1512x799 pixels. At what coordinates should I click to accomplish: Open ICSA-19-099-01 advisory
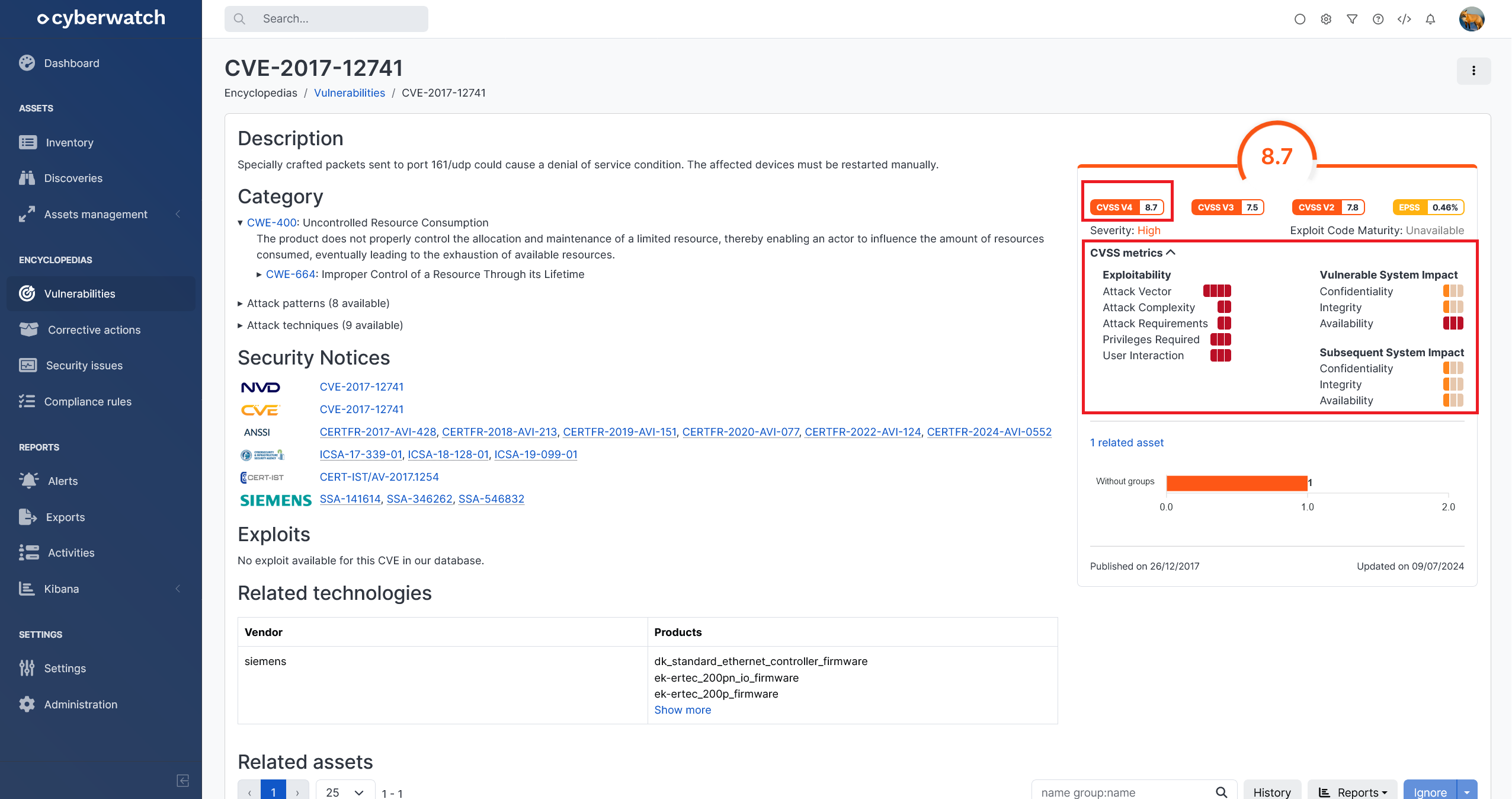click(x=536, y=455)
